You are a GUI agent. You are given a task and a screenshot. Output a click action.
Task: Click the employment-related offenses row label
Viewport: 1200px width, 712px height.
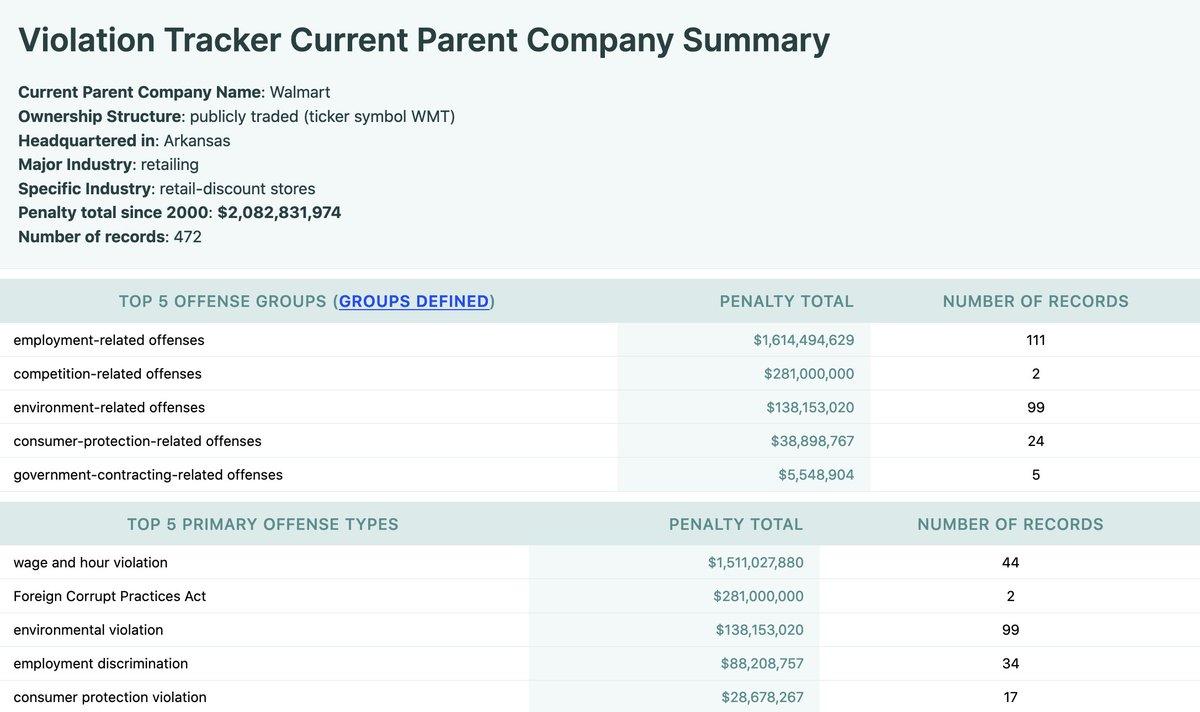coord(109,340)
